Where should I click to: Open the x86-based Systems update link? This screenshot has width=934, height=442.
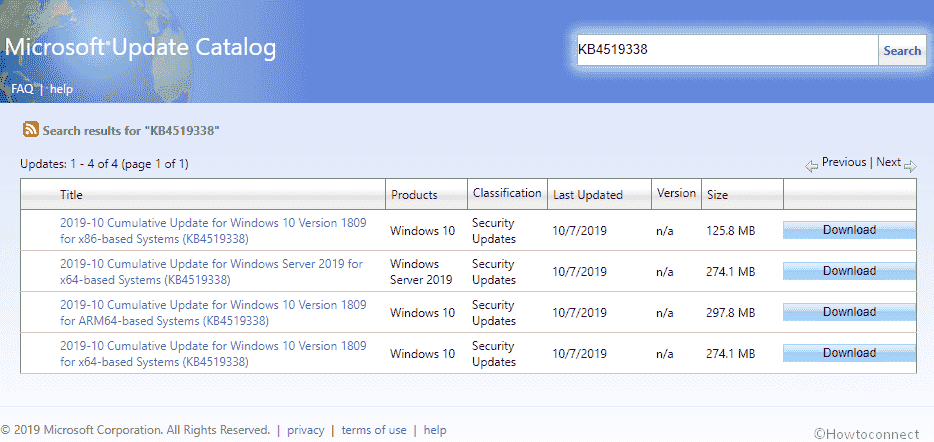(x=213, y=231)
